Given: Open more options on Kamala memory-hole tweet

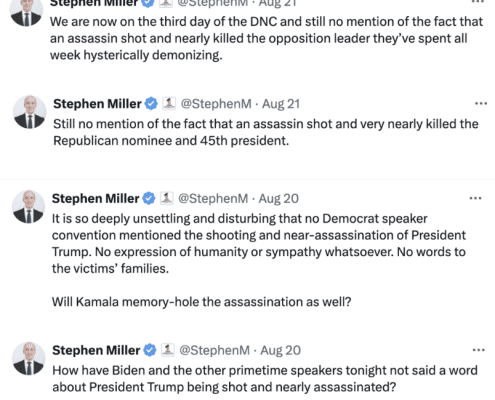Looking at the screenshot, I should [x=475, y=198].
